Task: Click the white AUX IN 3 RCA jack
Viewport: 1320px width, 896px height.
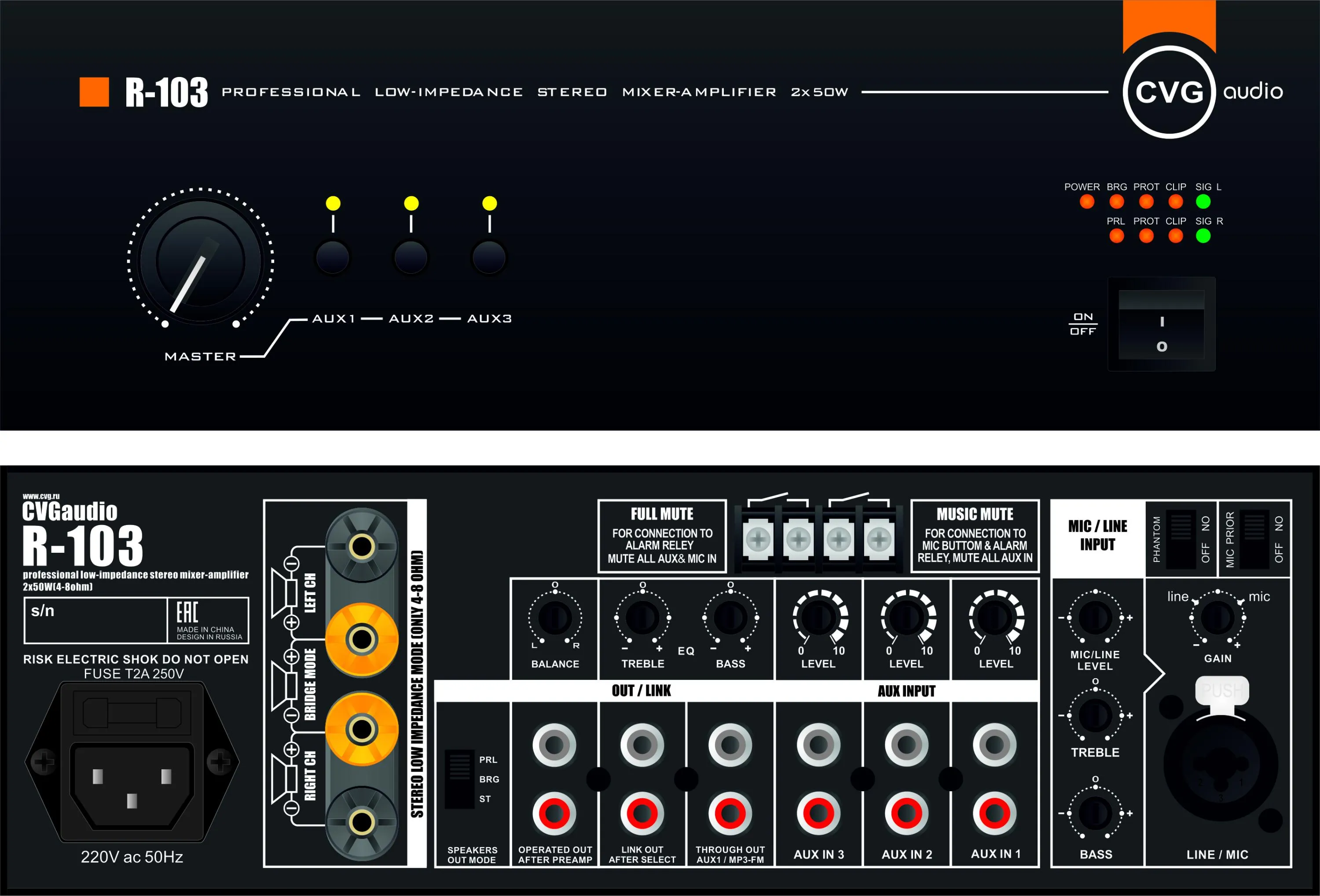Action: 818,745
